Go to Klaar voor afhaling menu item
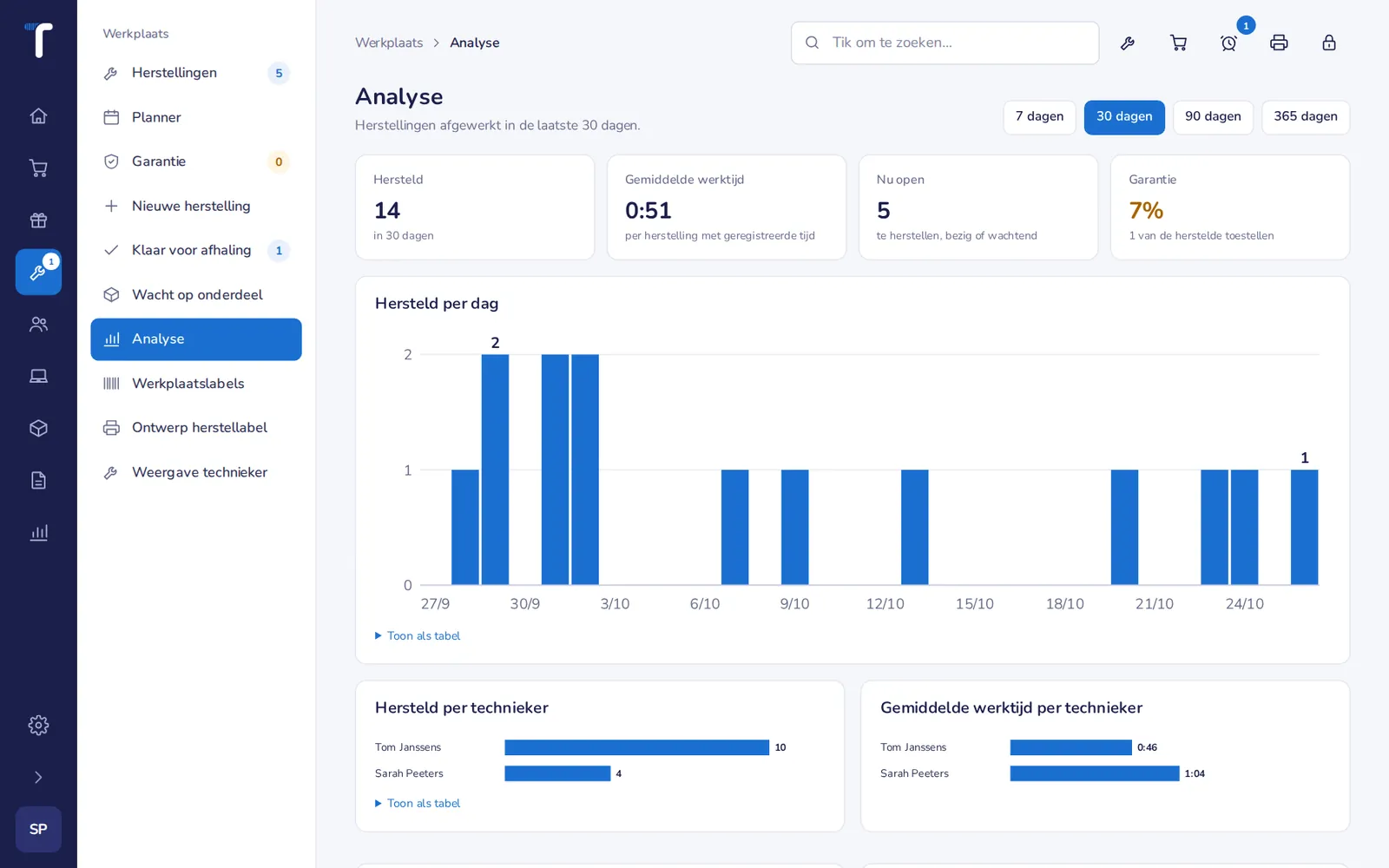 196,250
